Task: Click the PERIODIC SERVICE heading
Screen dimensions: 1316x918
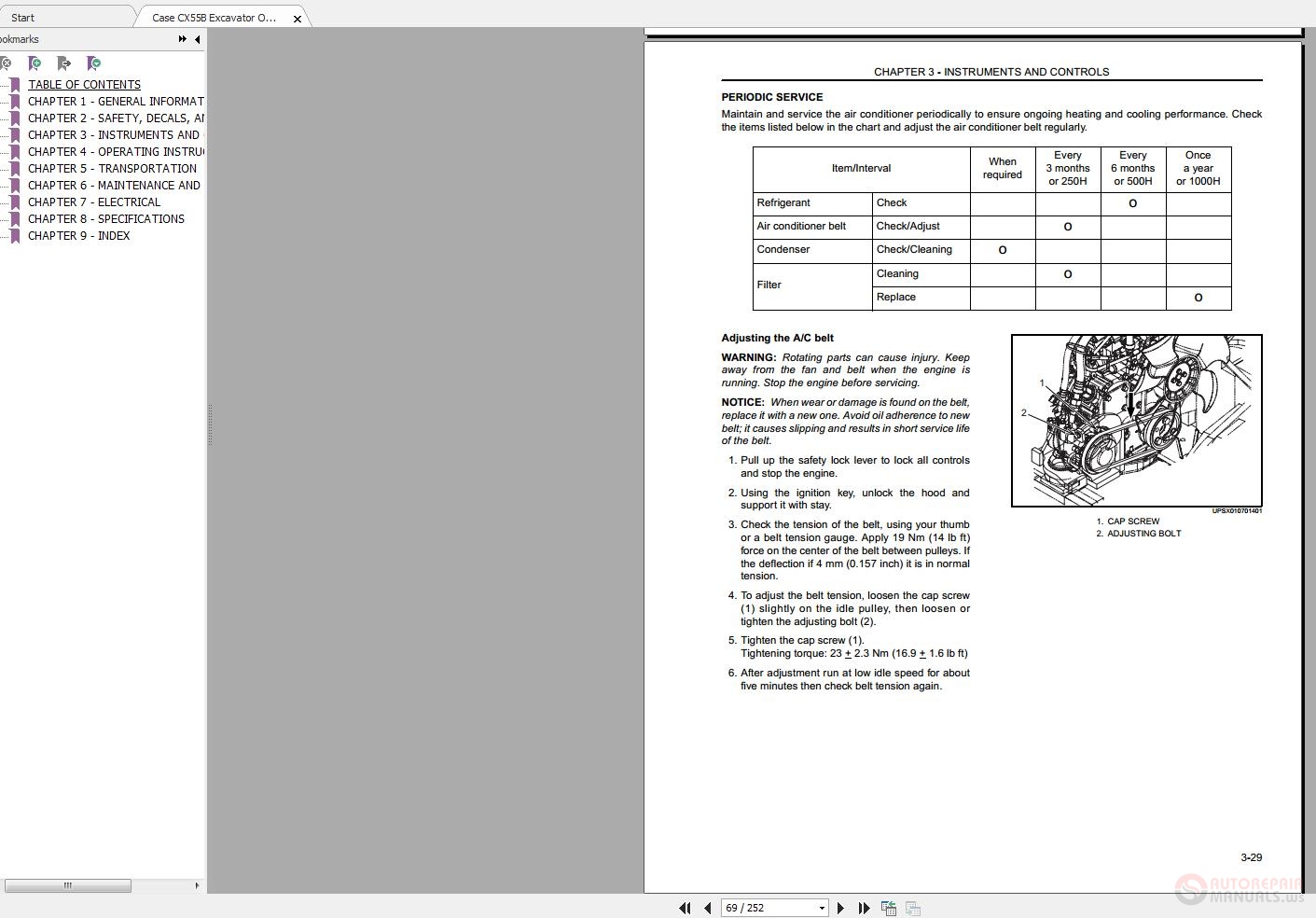Action: (x=771, y=97)
